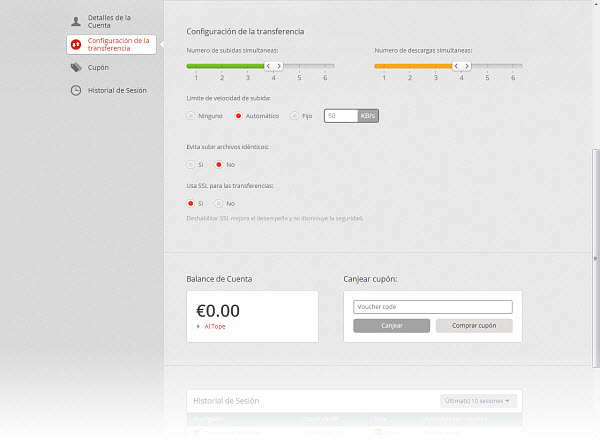Select Fijo upload speed limit
Screen dimensions: 600x440
point(294,116)
